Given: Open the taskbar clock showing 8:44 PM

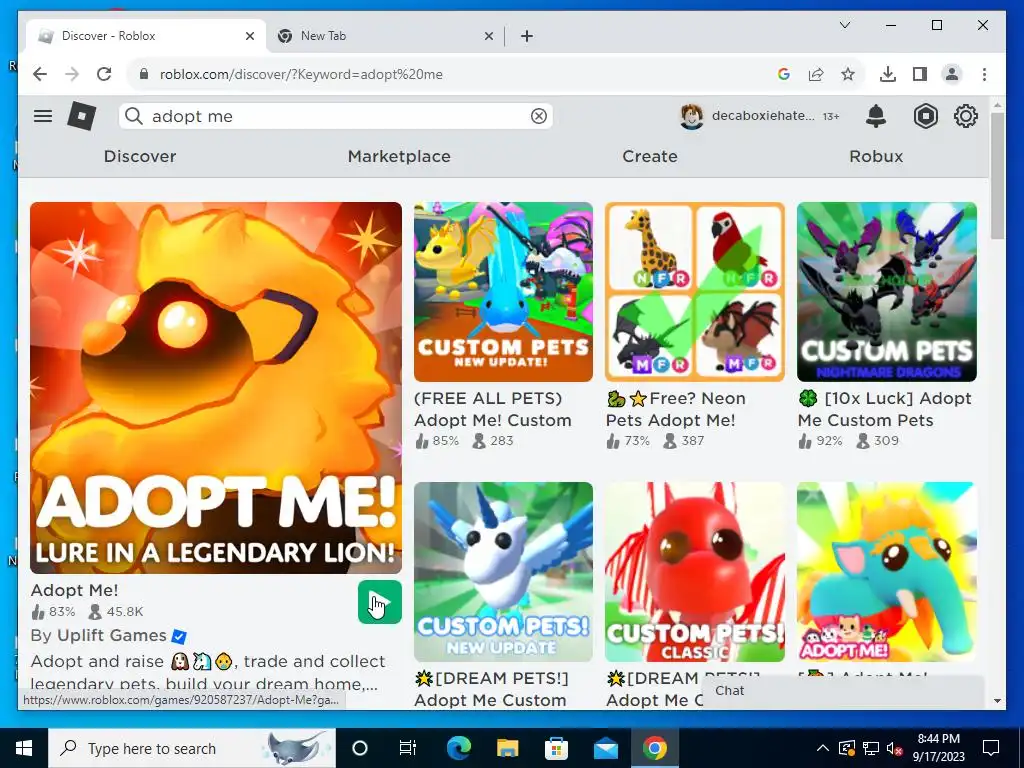Looking at the screenshot, I should tap(938, 748).
